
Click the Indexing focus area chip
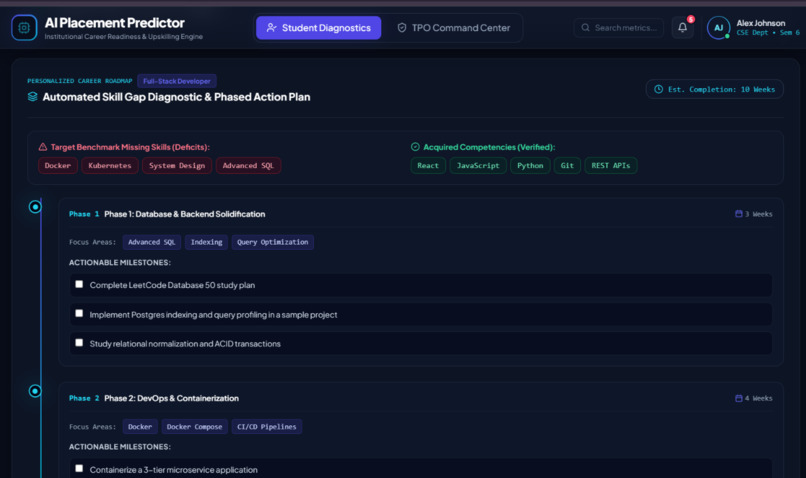207,242
